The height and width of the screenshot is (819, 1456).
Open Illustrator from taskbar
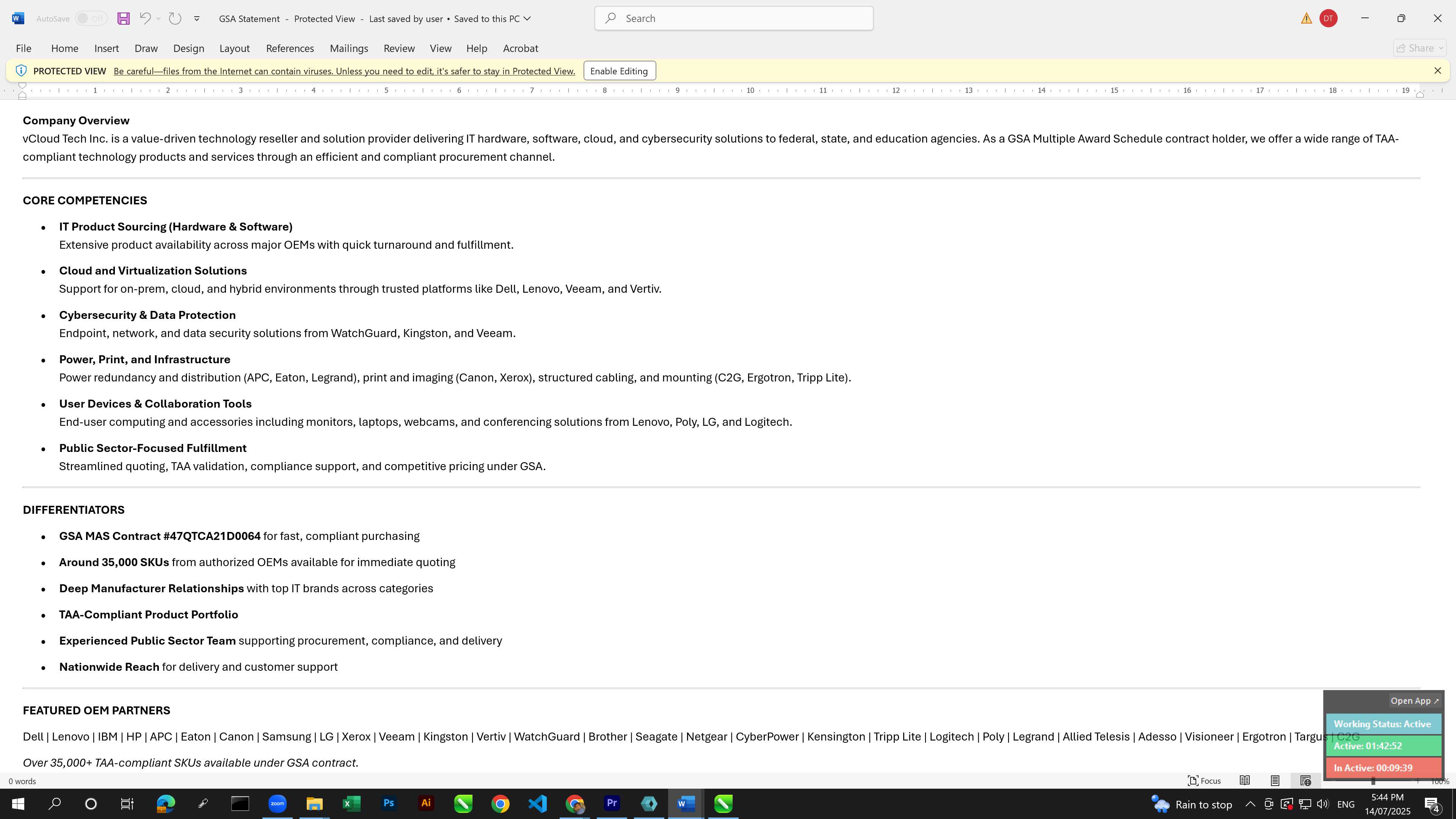click(x=426, y=804)
